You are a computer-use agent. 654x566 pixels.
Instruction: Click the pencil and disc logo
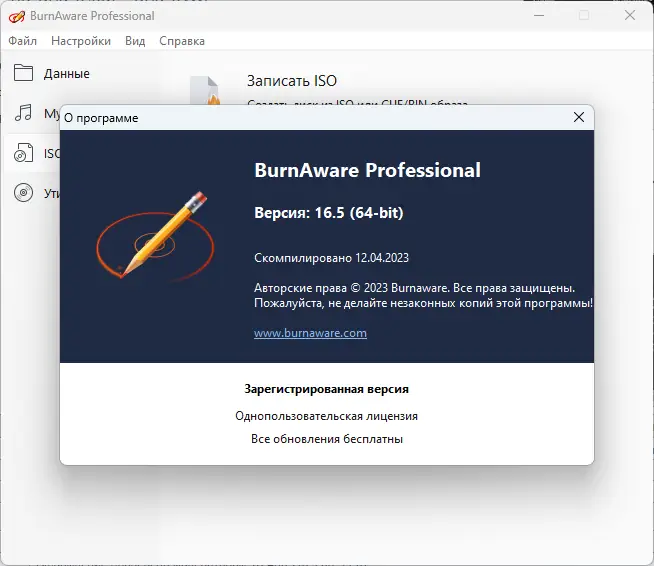(155, 236)
